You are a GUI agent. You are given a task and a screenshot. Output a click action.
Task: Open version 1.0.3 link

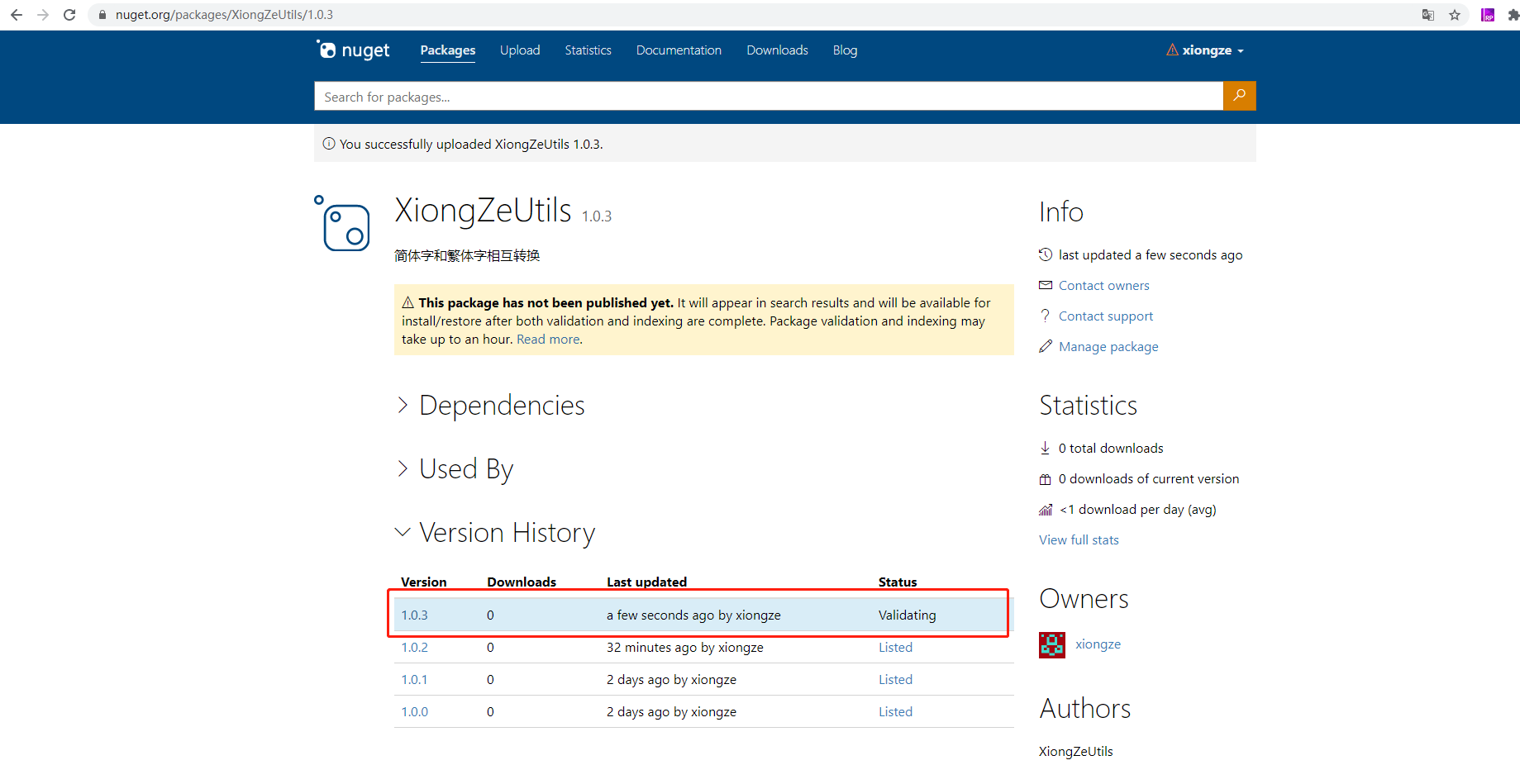tap(415, 615)
